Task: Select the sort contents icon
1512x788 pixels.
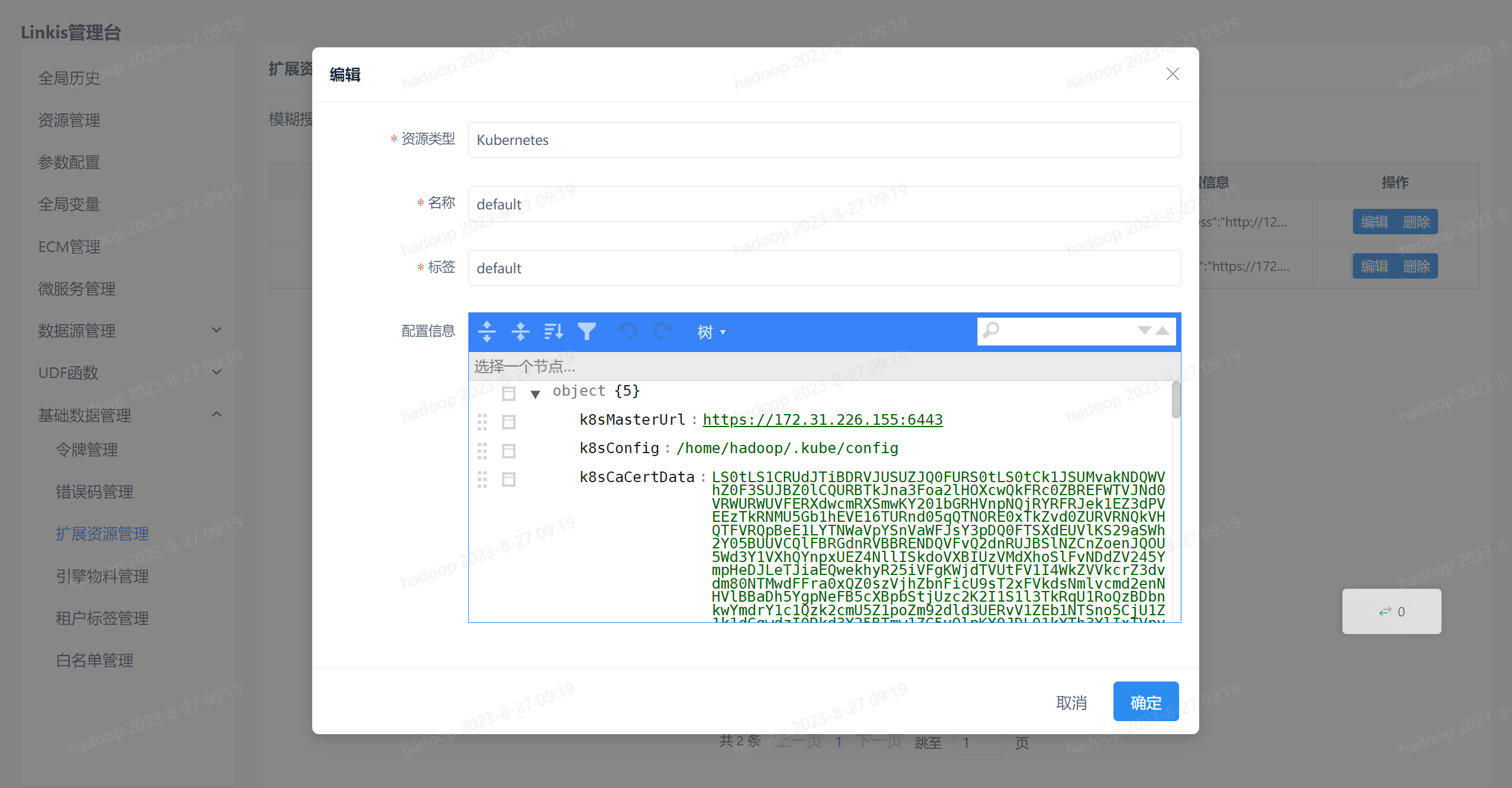Action: 553,331
